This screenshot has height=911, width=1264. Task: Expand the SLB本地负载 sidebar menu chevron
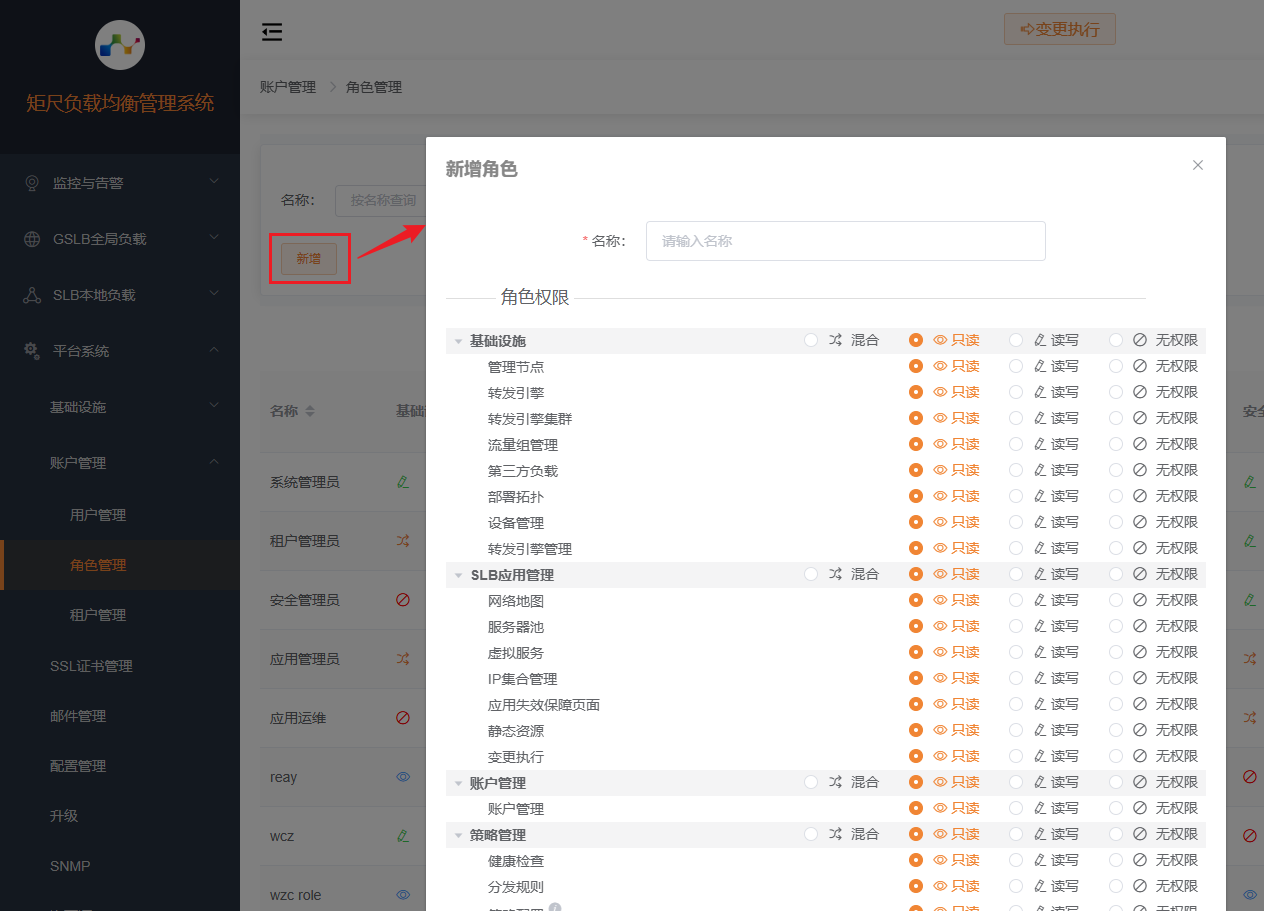tap(214, 294)
